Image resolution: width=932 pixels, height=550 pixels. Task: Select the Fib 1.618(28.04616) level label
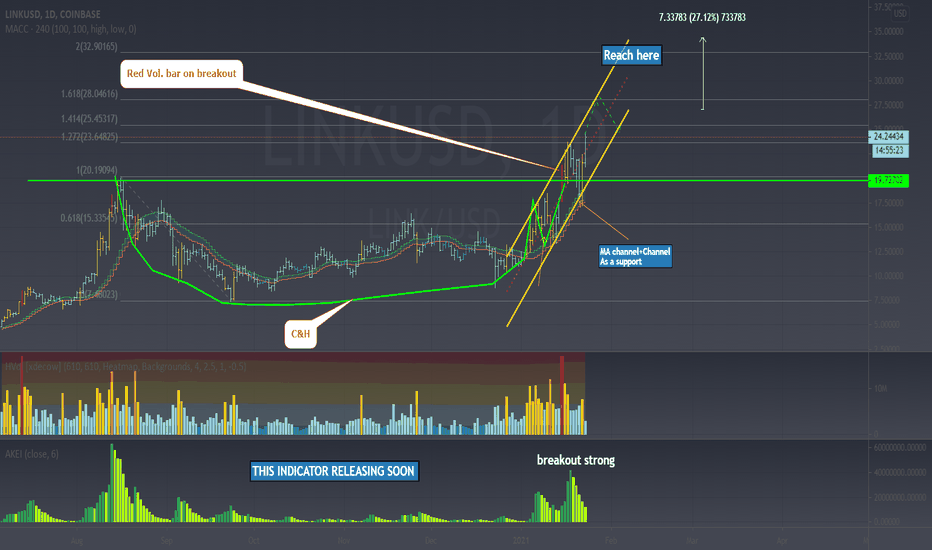[x=89, y=94]
